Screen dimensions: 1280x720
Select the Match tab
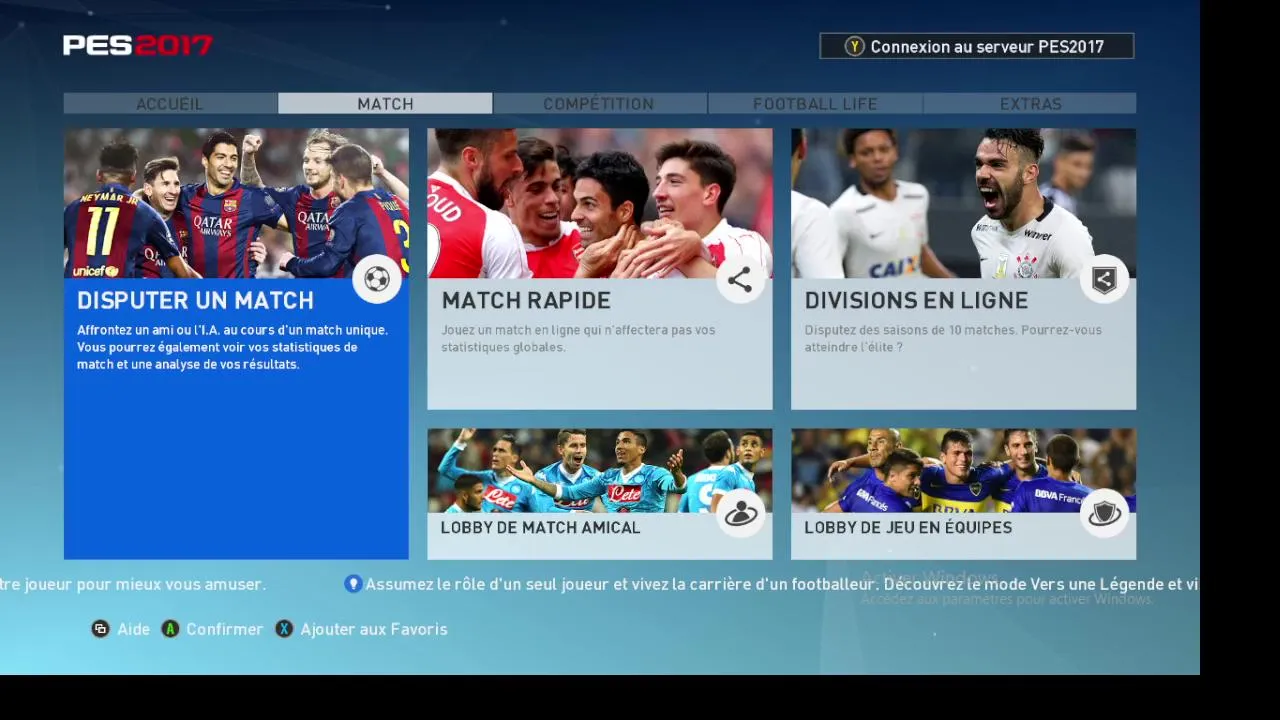(x=385, y=104)
